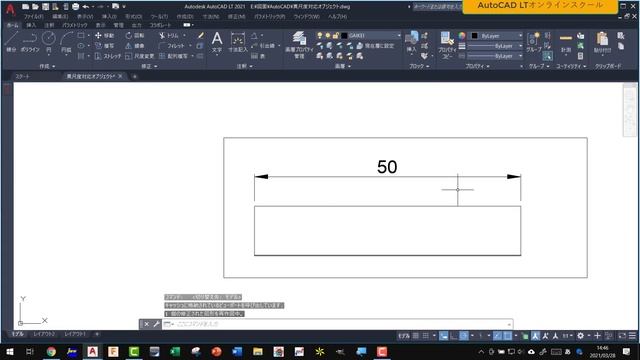Open the Edit (編集) menu

click(60, 17)
